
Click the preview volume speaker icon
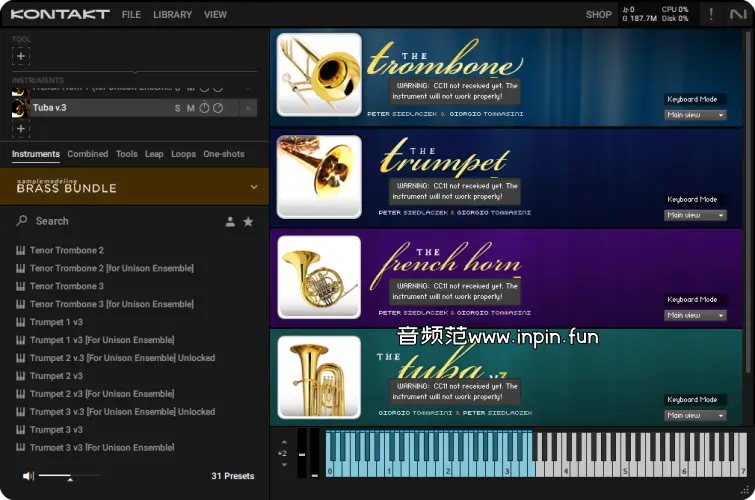[28, 476]
